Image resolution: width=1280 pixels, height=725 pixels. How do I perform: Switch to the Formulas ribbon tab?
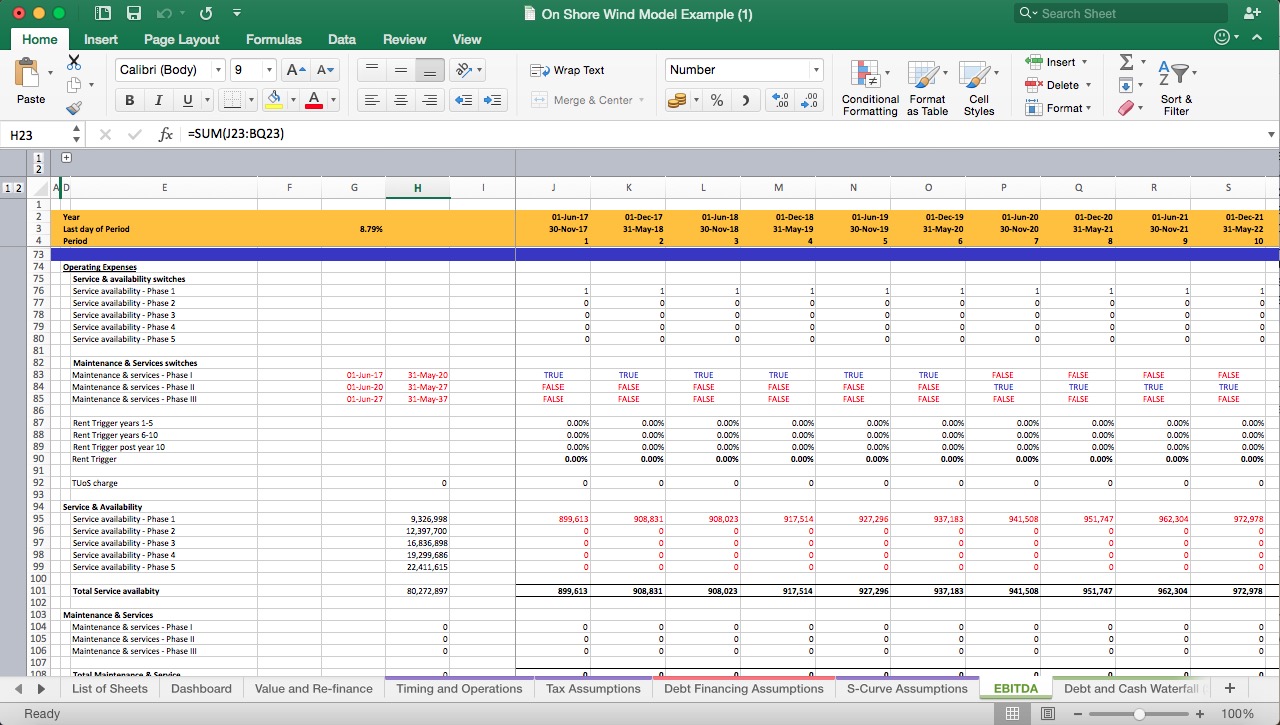coord(273,39)
